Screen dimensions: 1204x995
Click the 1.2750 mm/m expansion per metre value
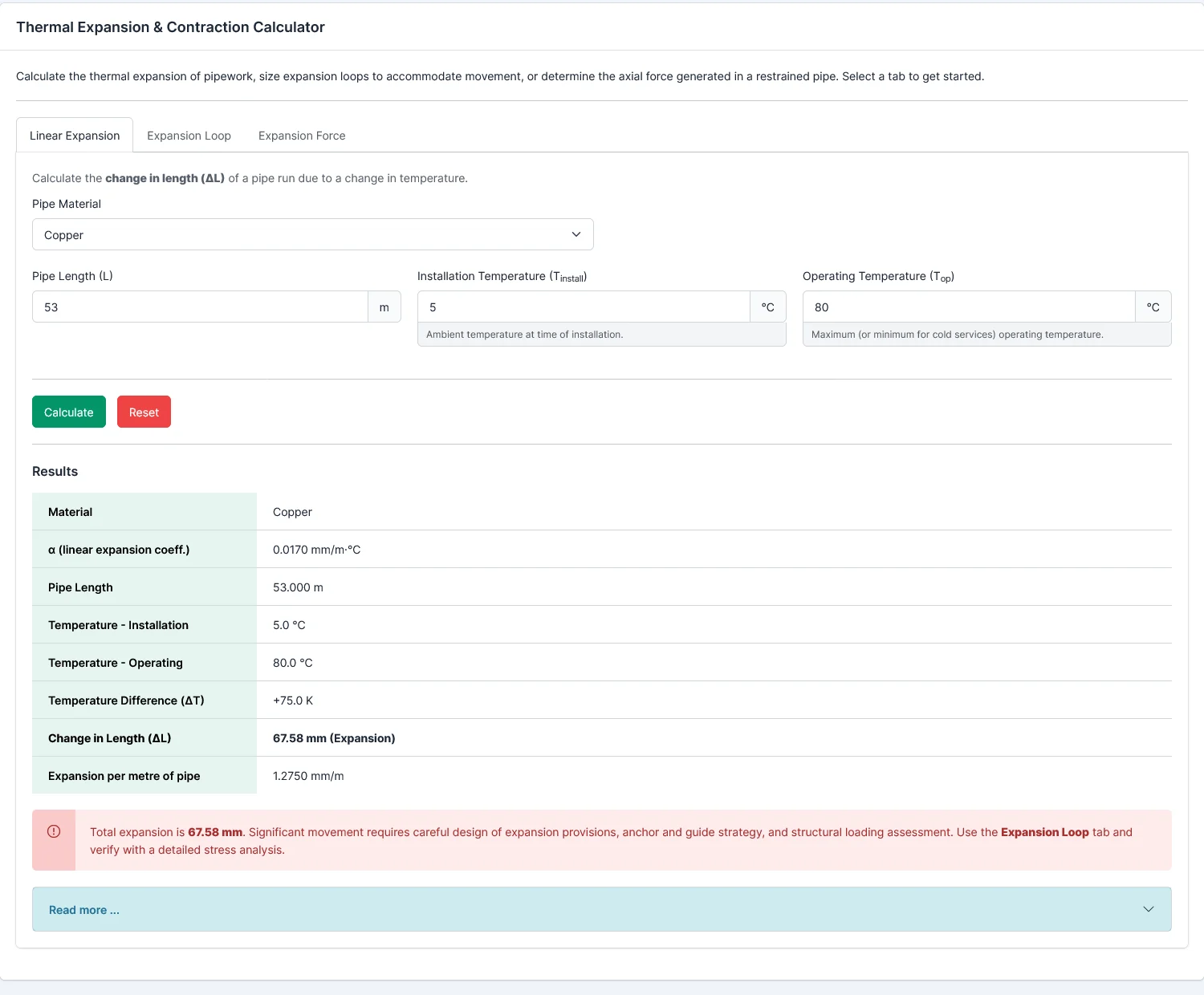point(308,776)
